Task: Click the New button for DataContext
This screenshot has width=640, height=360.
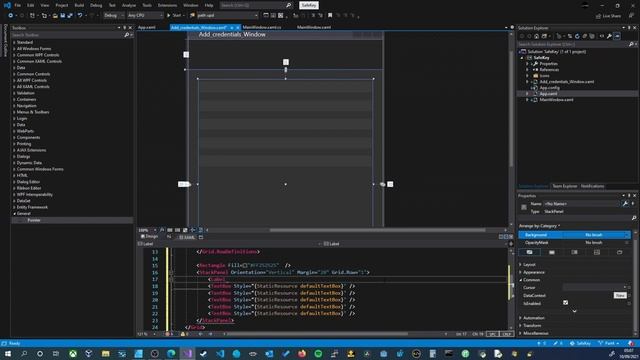Action: pyautogui.click(x=620, y=295)
